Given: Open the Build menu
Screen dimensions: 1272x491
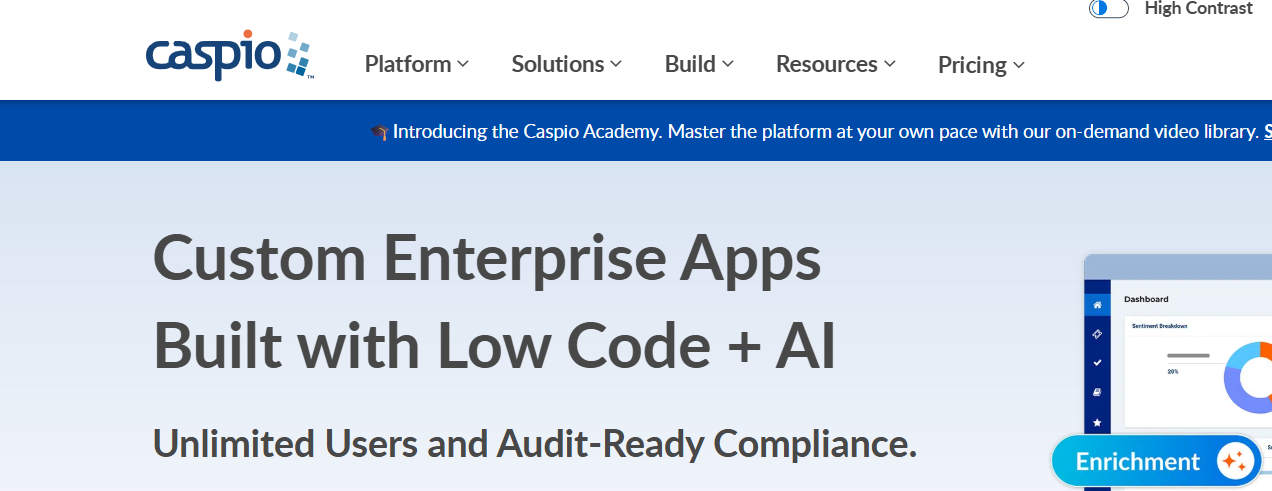Looking at the screenshot, I should pos(699,64).
